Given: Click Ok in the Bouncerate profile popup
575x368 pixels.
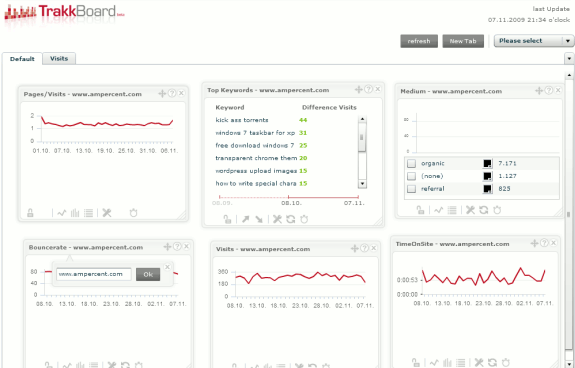Looking at the screenshot, I should pos(148,274).
